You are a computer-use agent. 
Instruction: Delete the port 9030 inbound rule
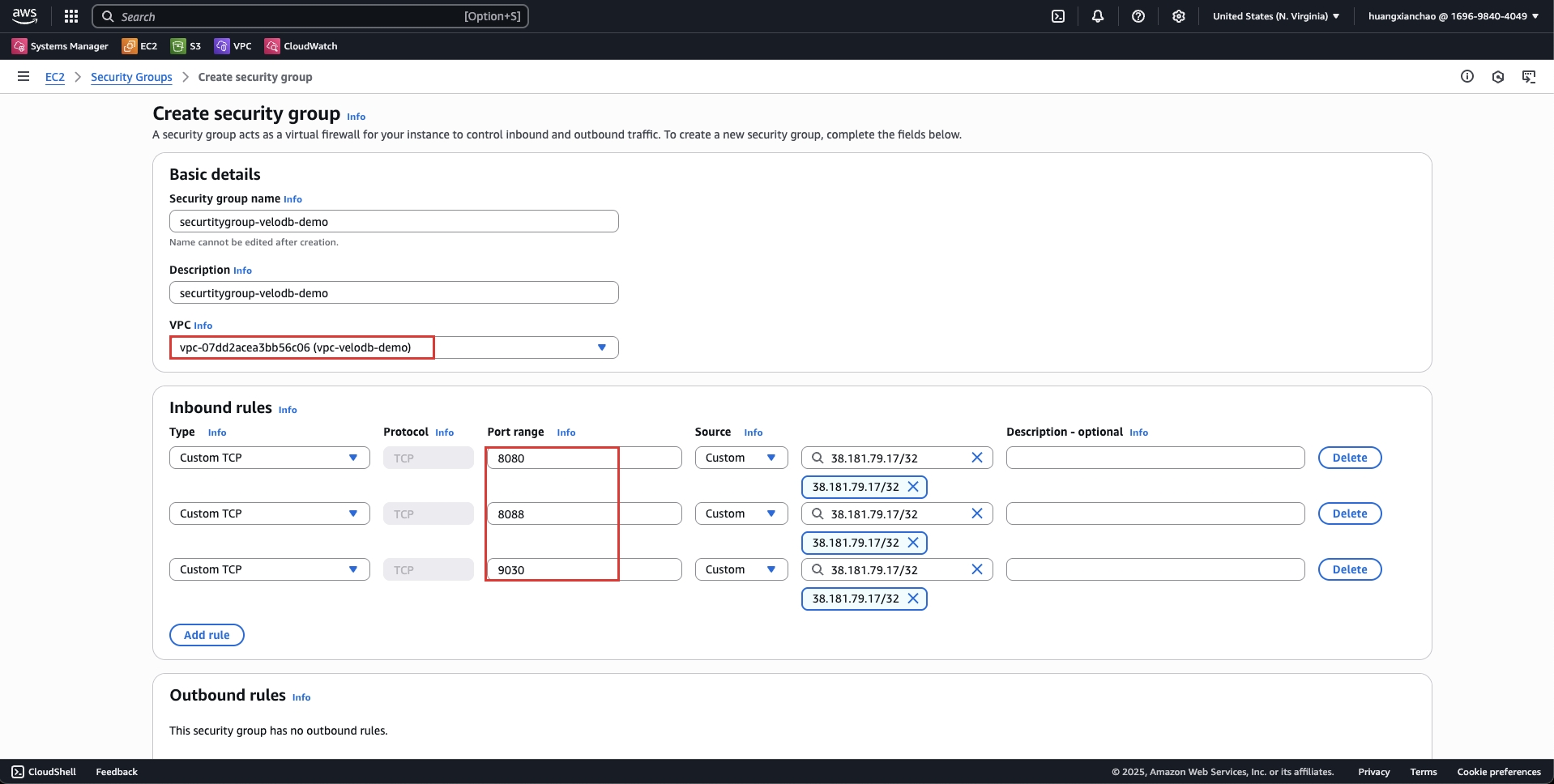(x=1350, y=569)
